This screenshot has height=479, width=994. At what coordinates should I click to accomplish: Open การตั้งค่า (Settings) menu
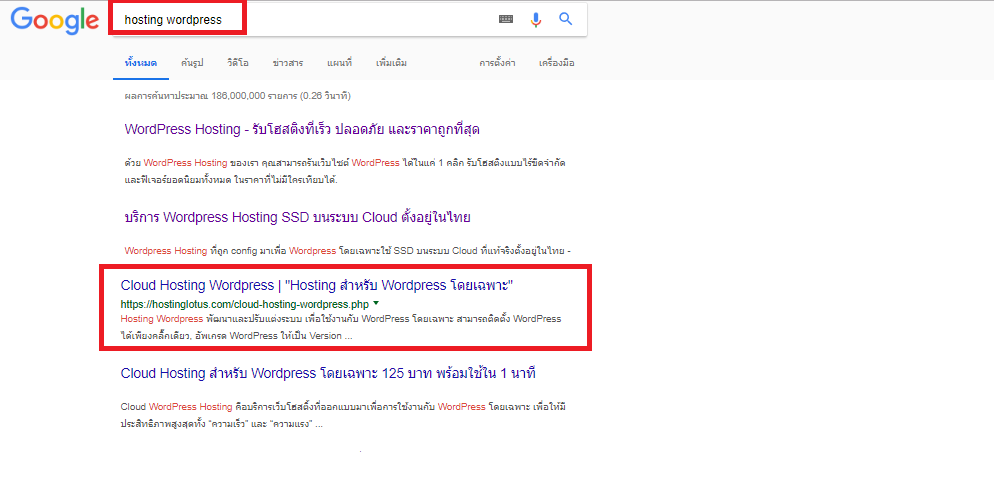pos(497,63)
